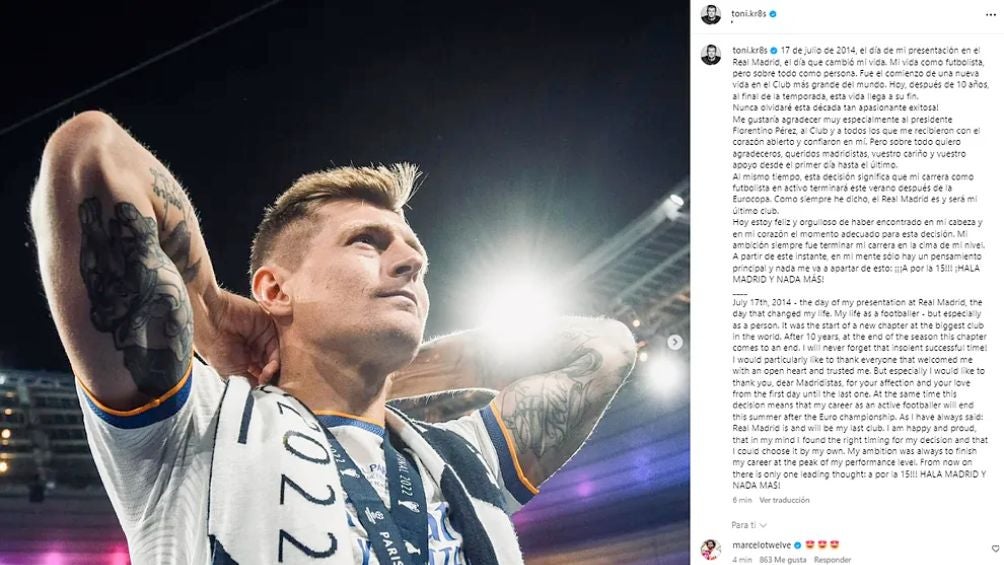Open marcelotwelve username link

click(761, 545)
